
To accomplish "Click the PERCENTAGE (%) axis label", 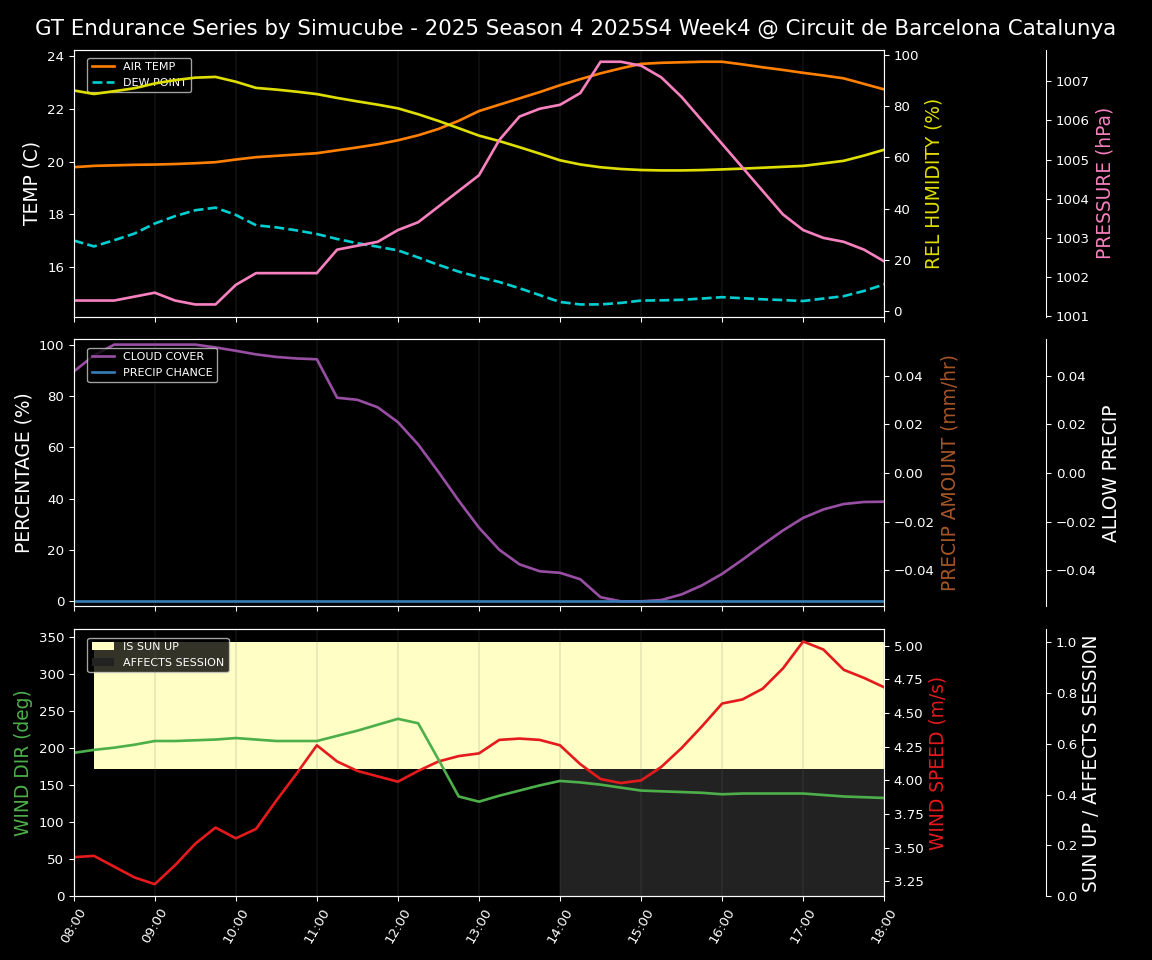I will pyautogui.click(x=24, y=472).
